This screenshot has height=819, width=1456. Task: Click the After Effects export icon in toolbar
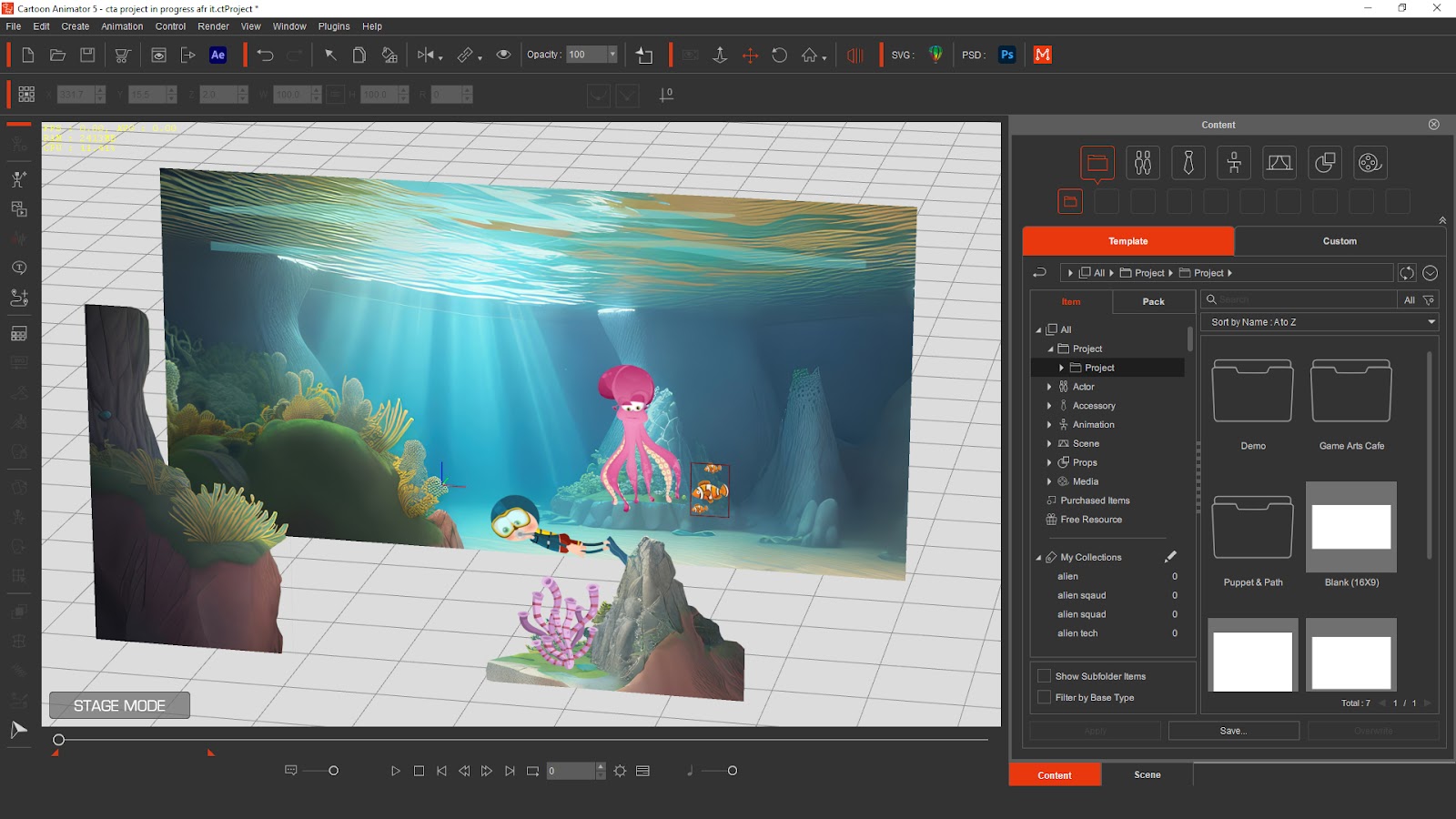click(217, 55)
